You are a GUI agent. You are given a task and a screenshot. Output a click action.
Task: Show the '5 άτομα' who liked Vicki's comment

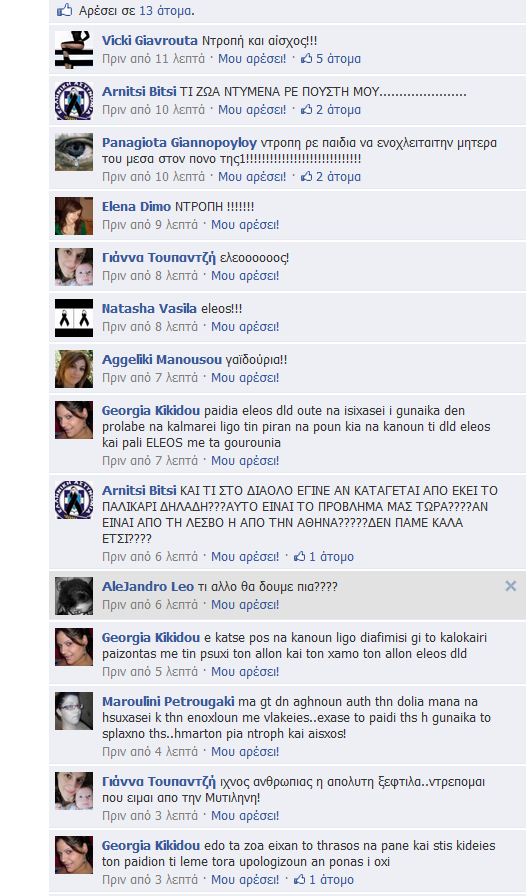click(338, 58)
